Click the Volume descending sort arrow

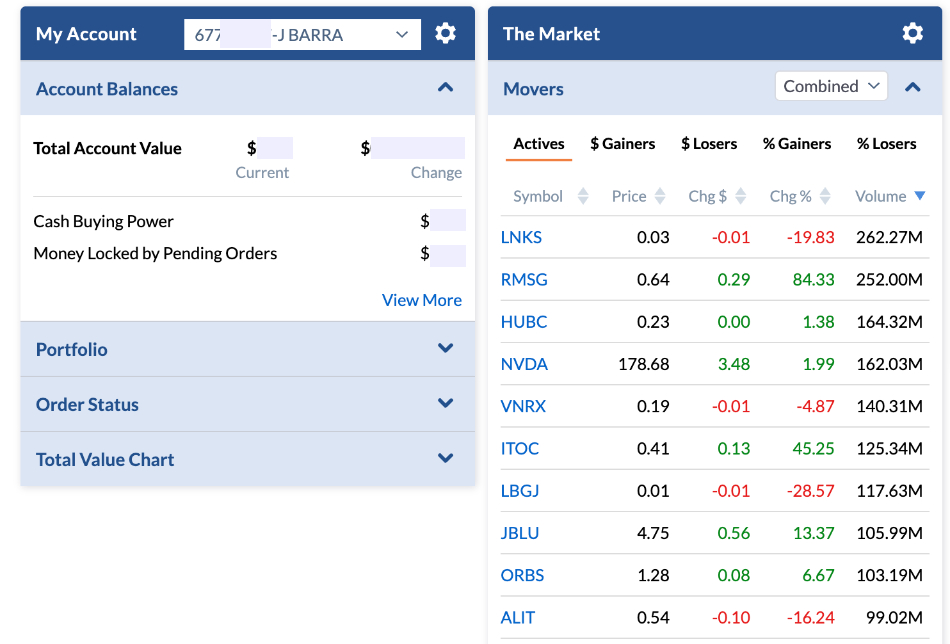tap(920, 196)
